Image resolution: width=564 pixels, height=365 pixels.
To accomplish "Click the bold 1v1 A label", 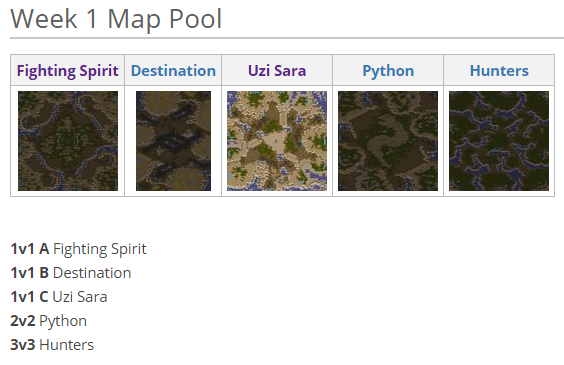I will click(x=30, y=249).
